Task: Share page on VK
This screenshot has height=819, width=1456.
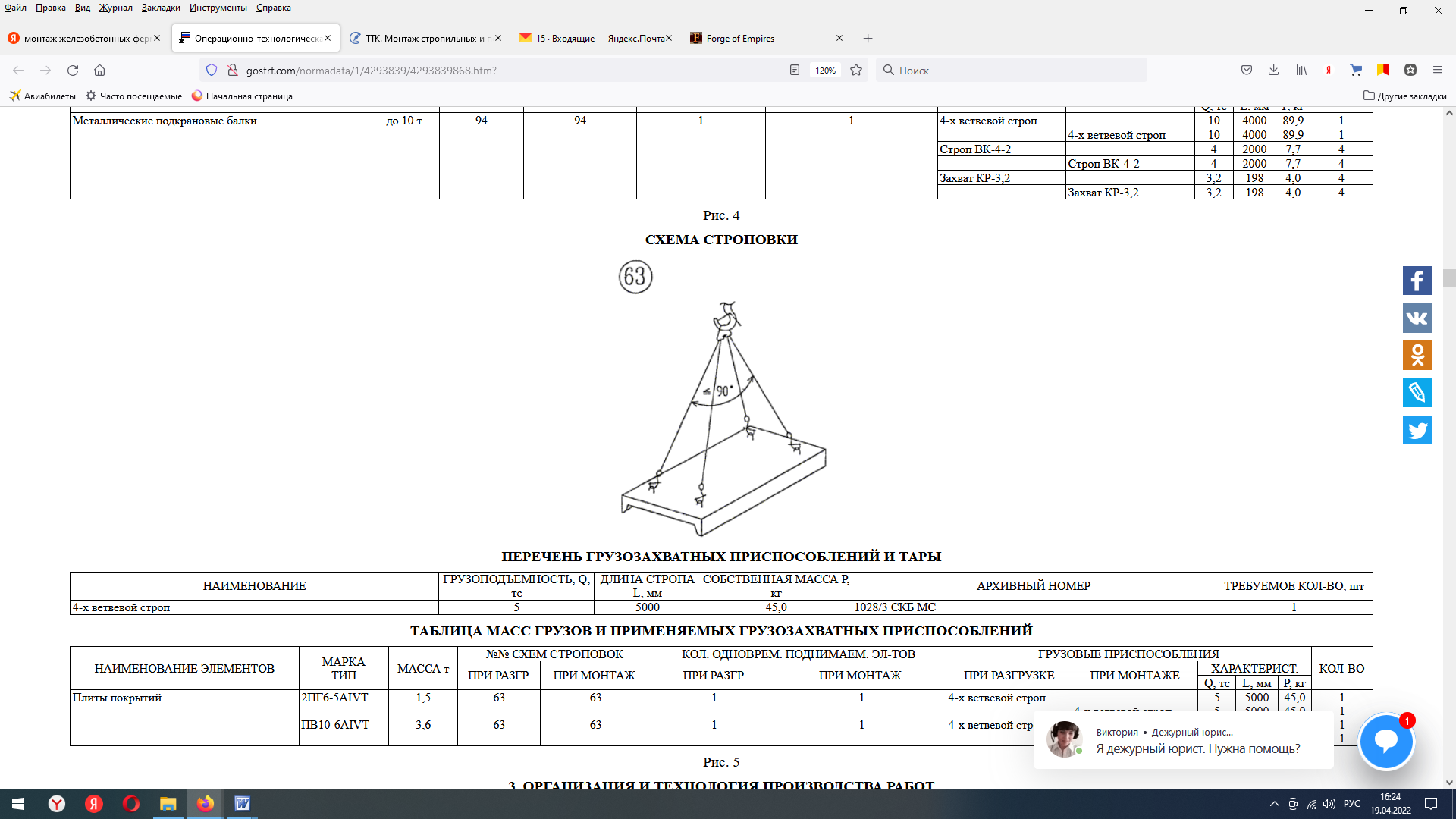Action: [x=1417, y=318]
